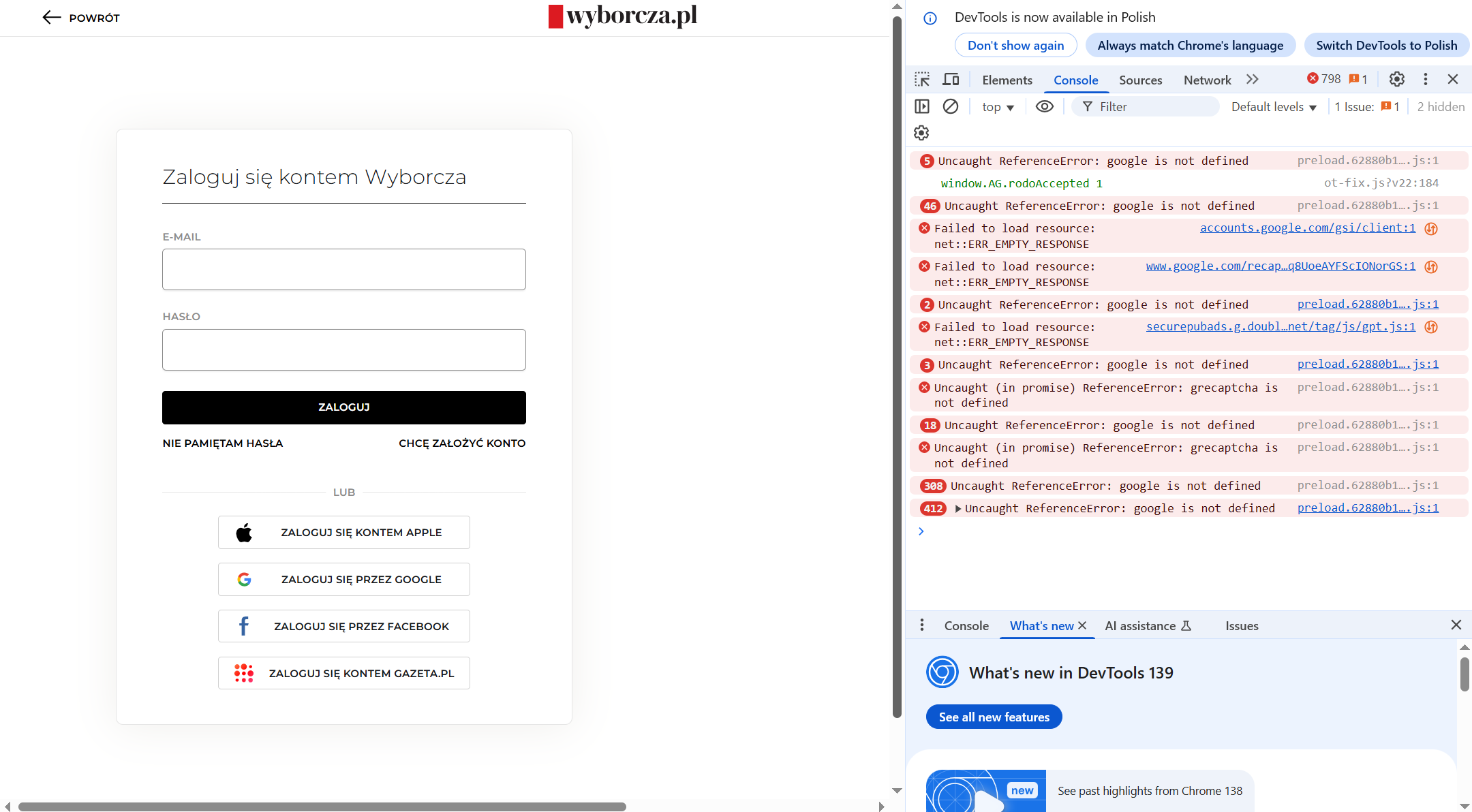Viewport: 1472px width, 812px height.
Task: Open the www.google.com recaptcha source link
Action: [1281, 266]
